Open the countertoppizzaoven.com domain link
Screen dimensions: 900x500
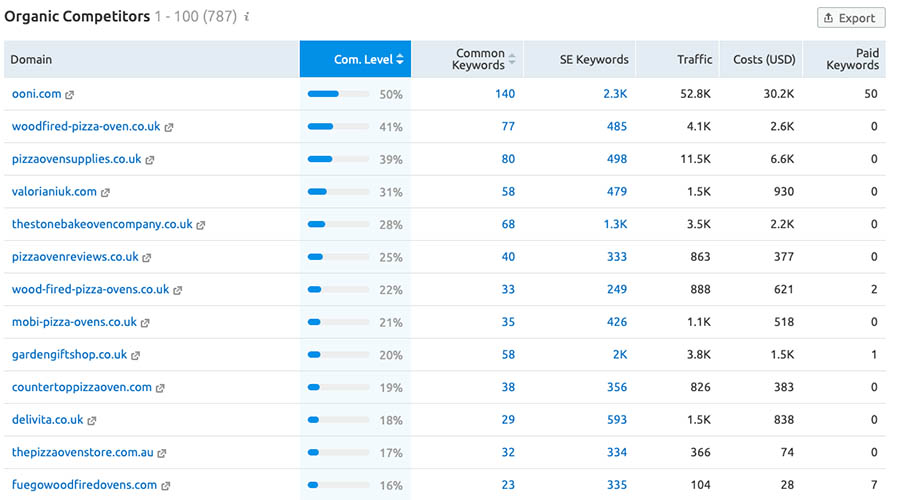[82, 387]
